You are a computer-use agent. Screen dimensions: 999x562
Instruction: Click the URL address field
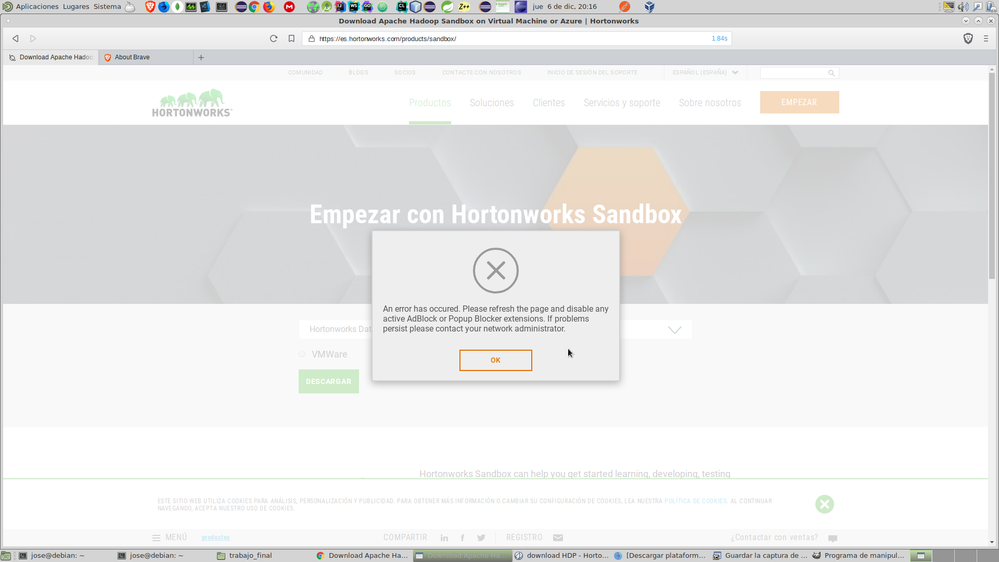point(516,39)
